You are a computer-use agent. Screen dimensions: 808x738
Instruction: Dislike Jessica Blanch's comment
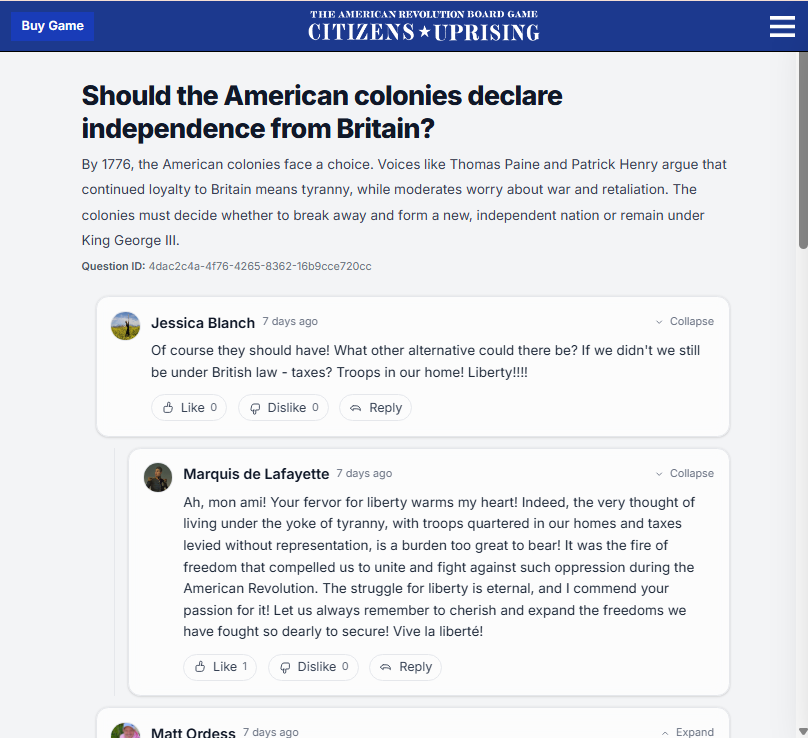[283, 408]
